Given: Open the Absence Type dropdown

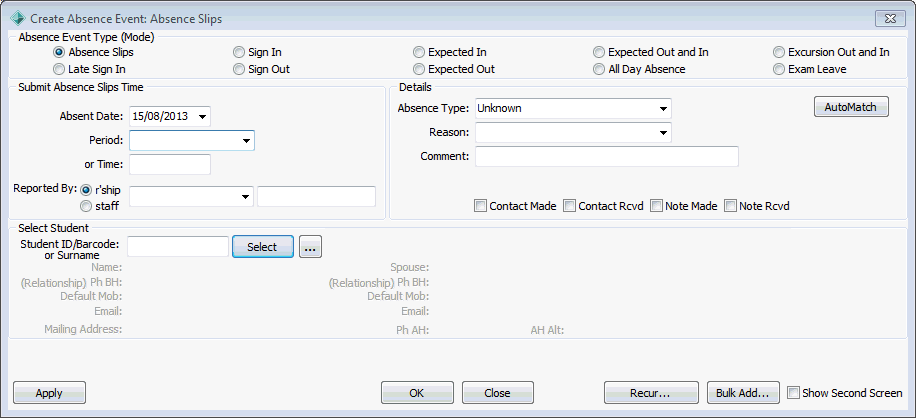Looking at the screenshot, I should pyautogui.click(x=664, y=109).
